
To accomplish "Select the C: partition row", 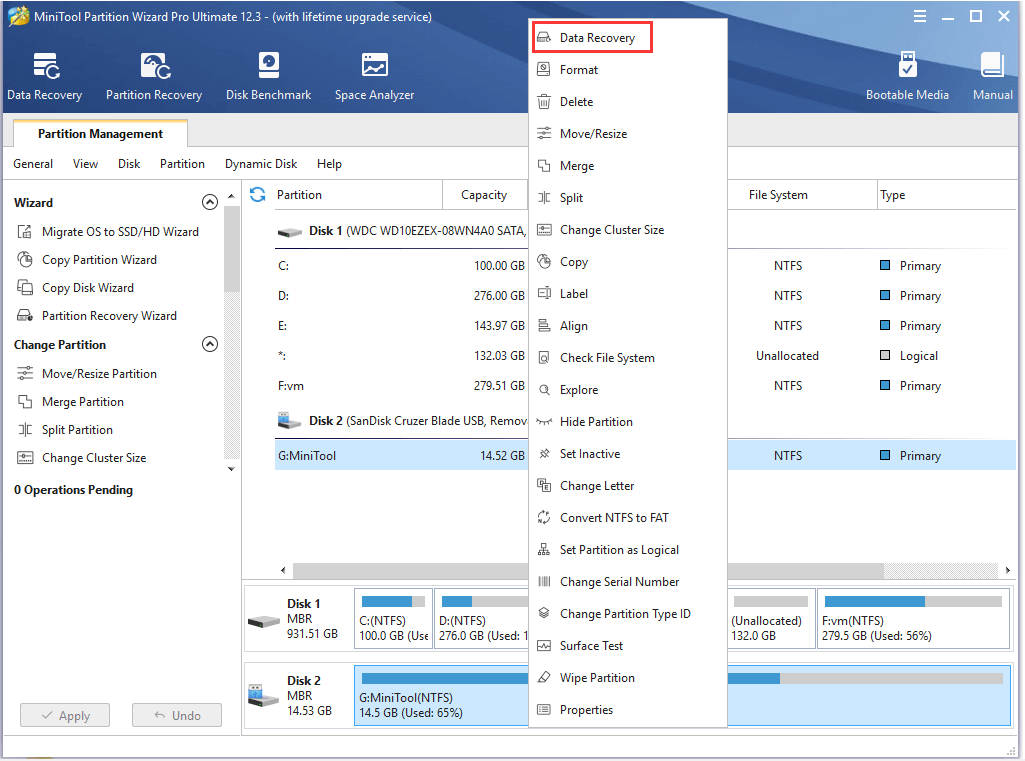I will pos(646,265).
